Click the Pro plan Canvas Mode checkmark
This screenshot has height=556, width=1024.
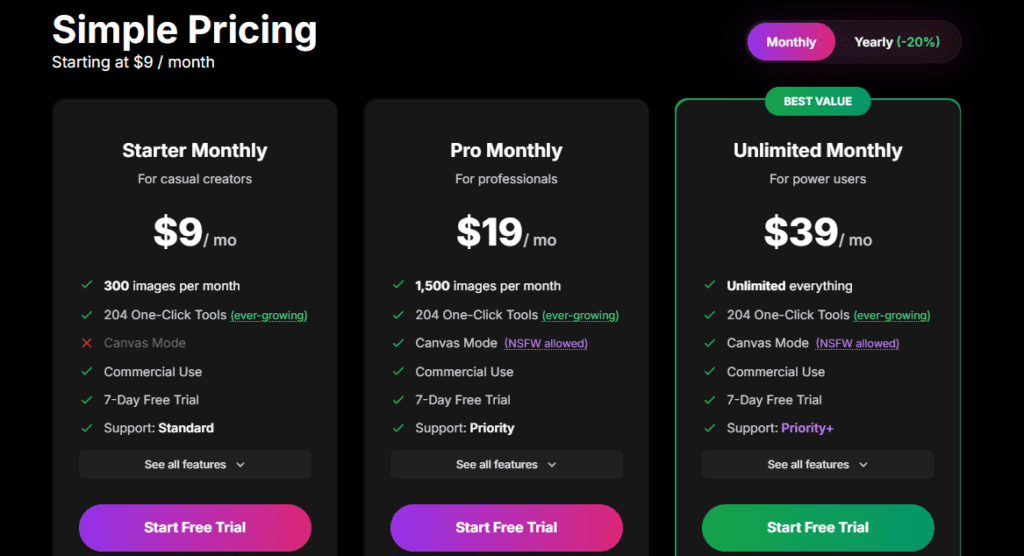(398, 343)
